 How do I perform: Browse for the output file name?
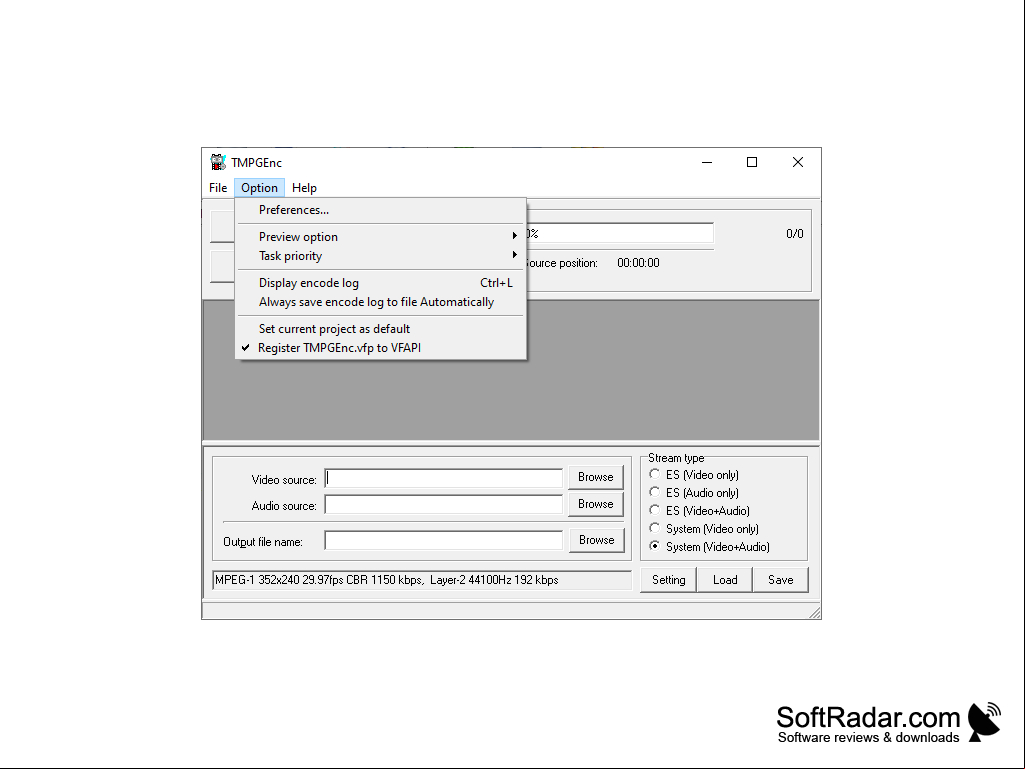(596, 539)
